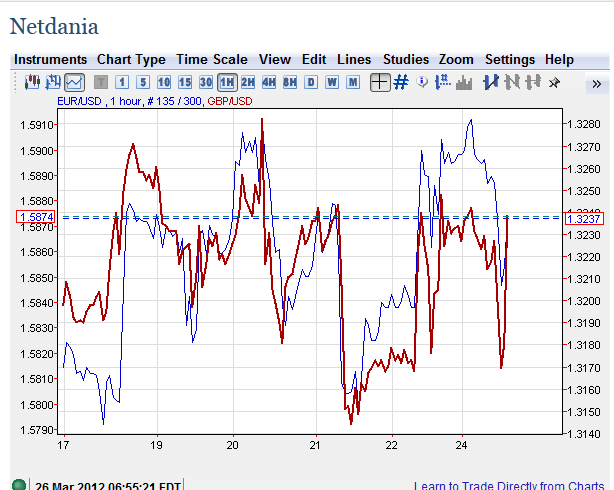
Task: Switch to the OHLC bar chart icon
Action: 54,82
